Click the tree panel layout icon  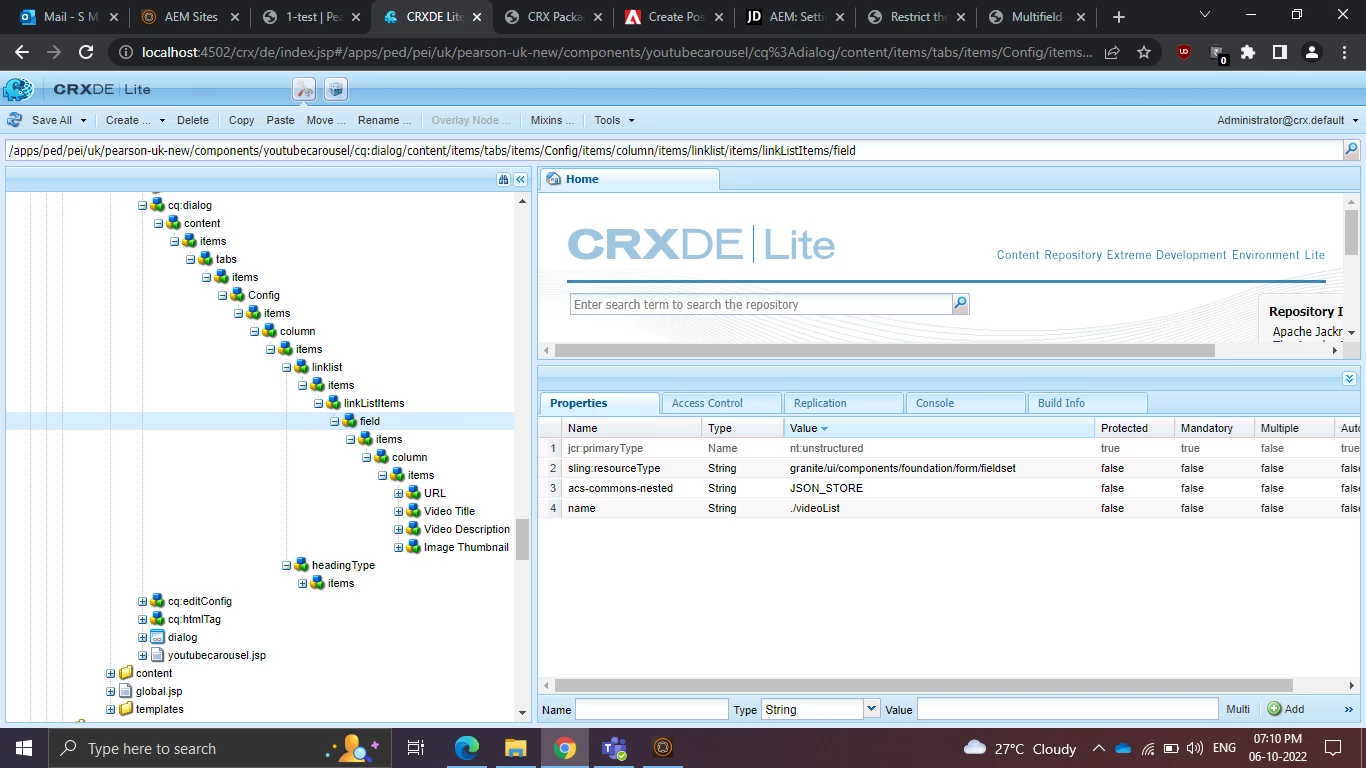pos(503,179)
